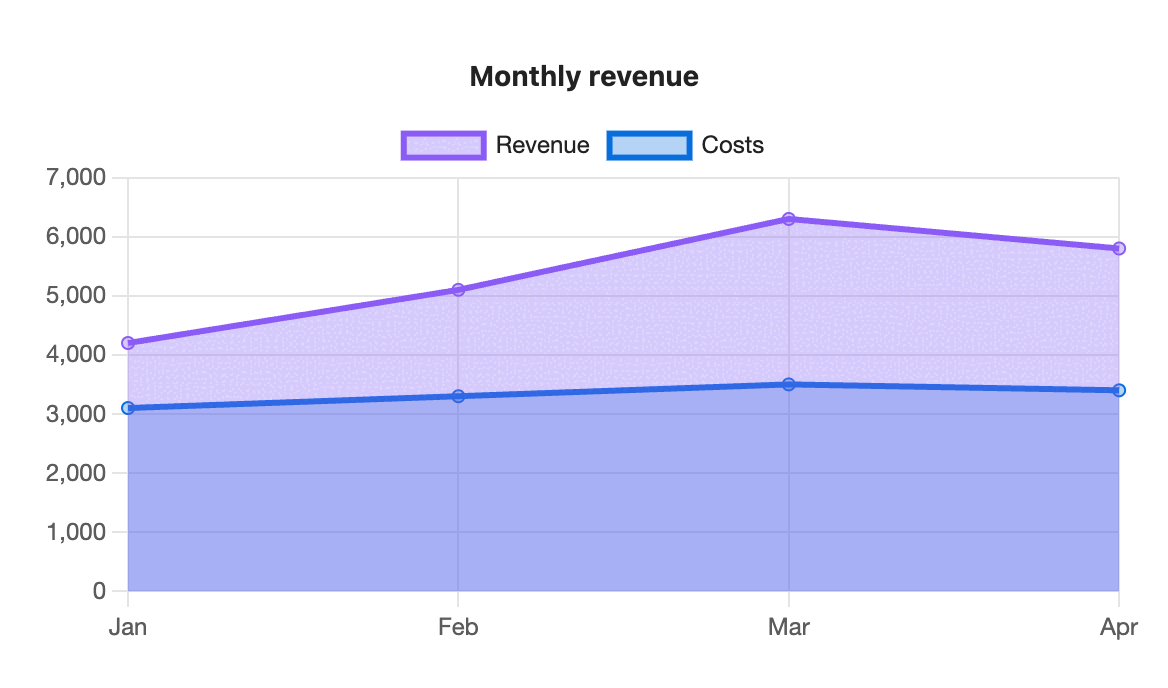Image resolution: width=1168 pixels, height=688 pixels.
Task: Click the Monthly revenue chart title
Action: 584,77
